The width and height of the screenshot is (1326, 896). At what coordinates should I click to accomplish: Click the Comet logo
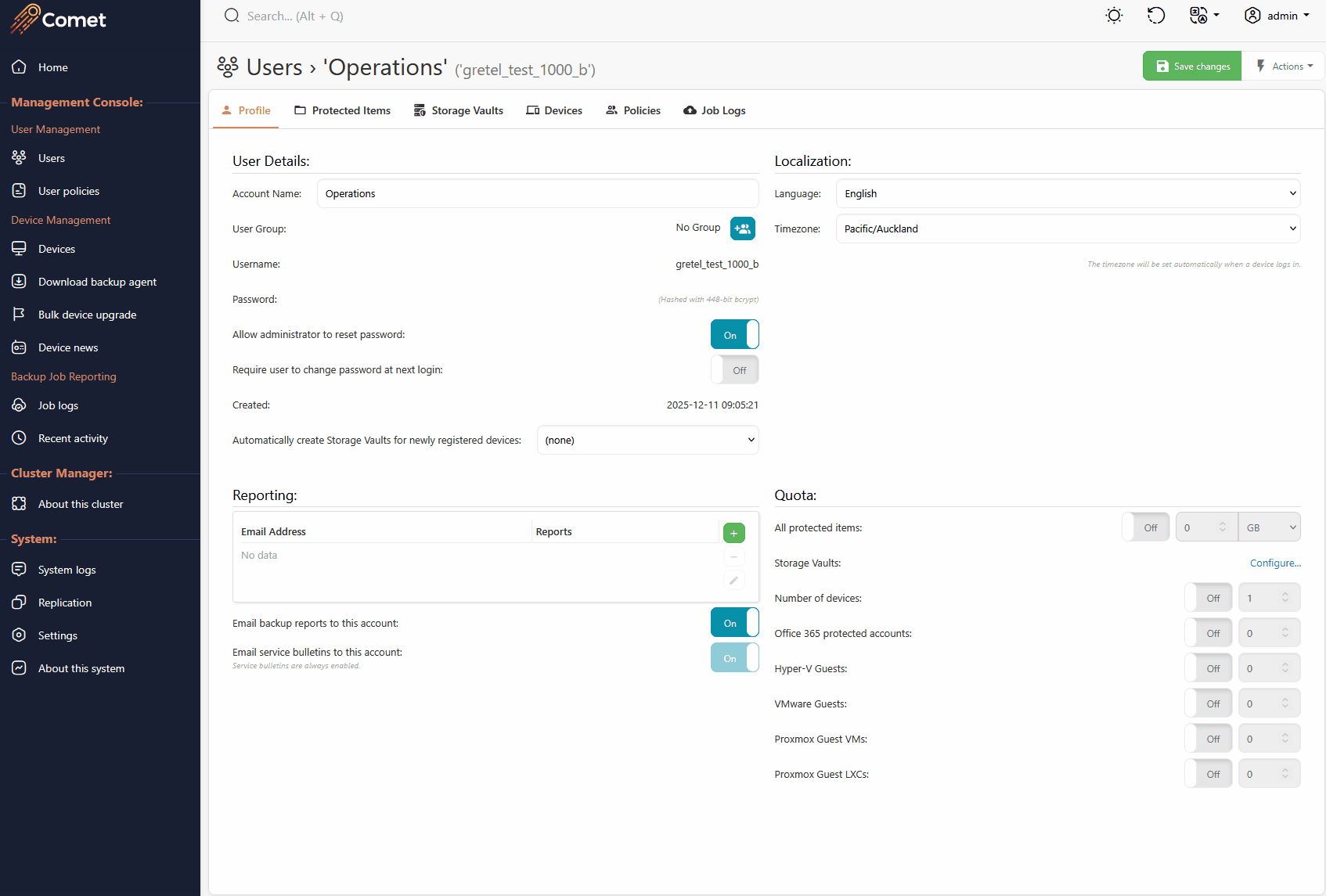click(x=59, y=19)
